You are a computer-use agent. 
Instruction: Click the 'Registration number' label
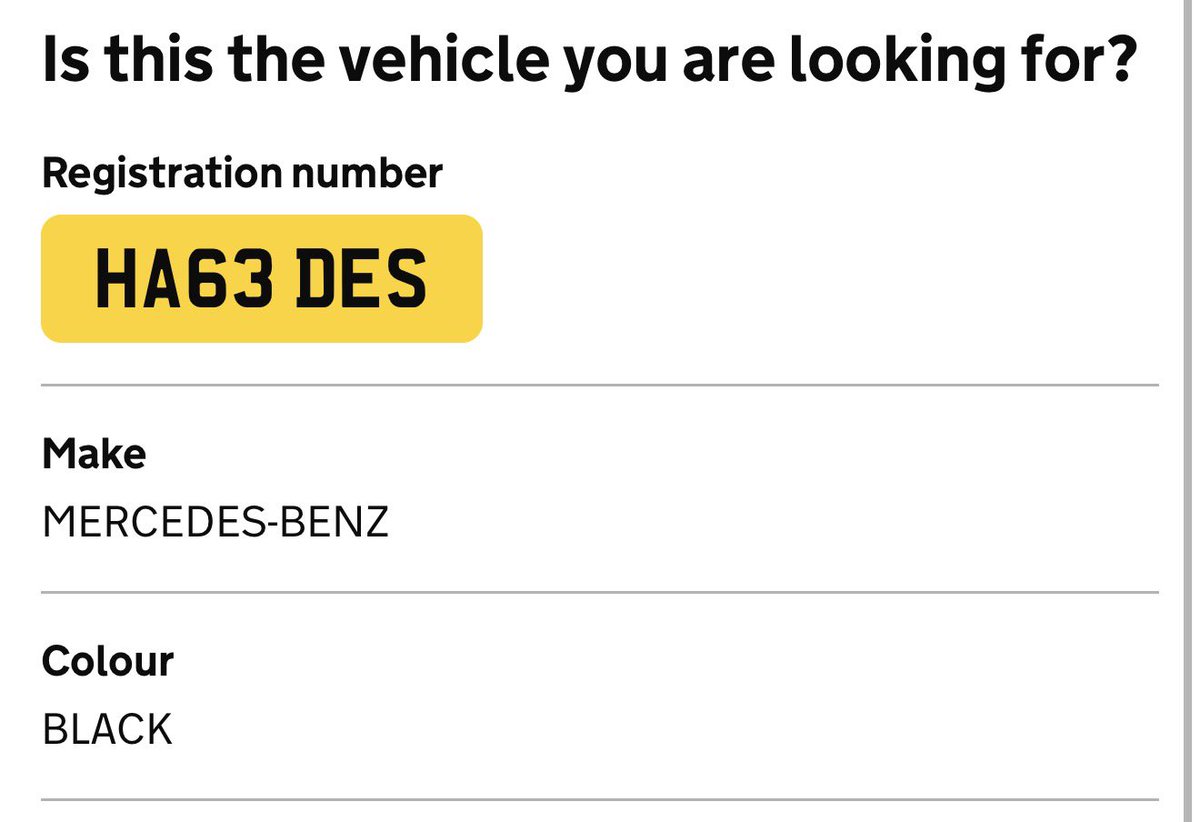point(242,173)
